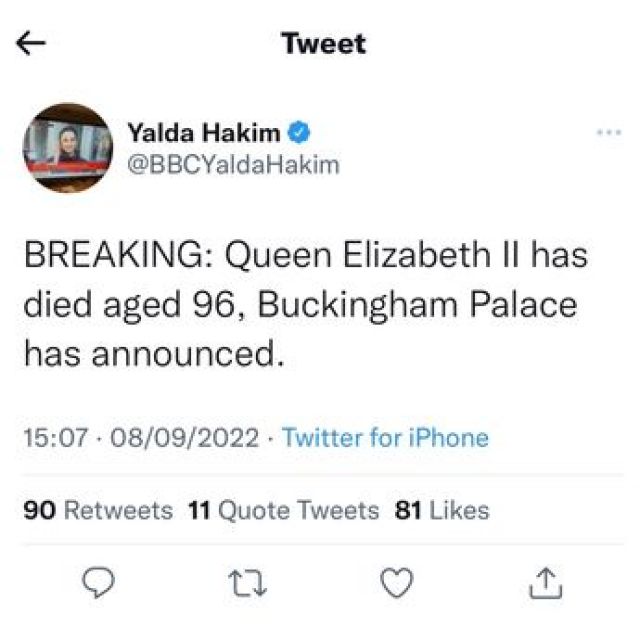Screen dimensions: 640x640
Task: Open the Yalda Hakim display name
Action: 204,132
